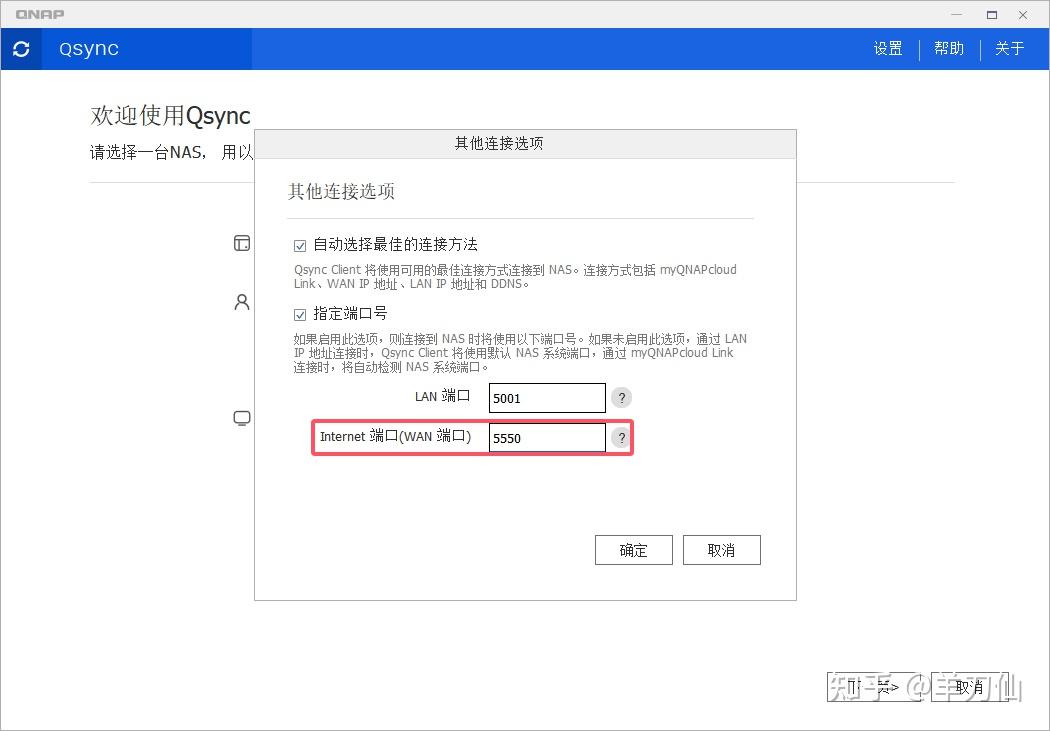Image resolution: width=1050 pixels, height=731 pixels.
Task: Open help for the LAN 端口 field
Action: point(621,397)
